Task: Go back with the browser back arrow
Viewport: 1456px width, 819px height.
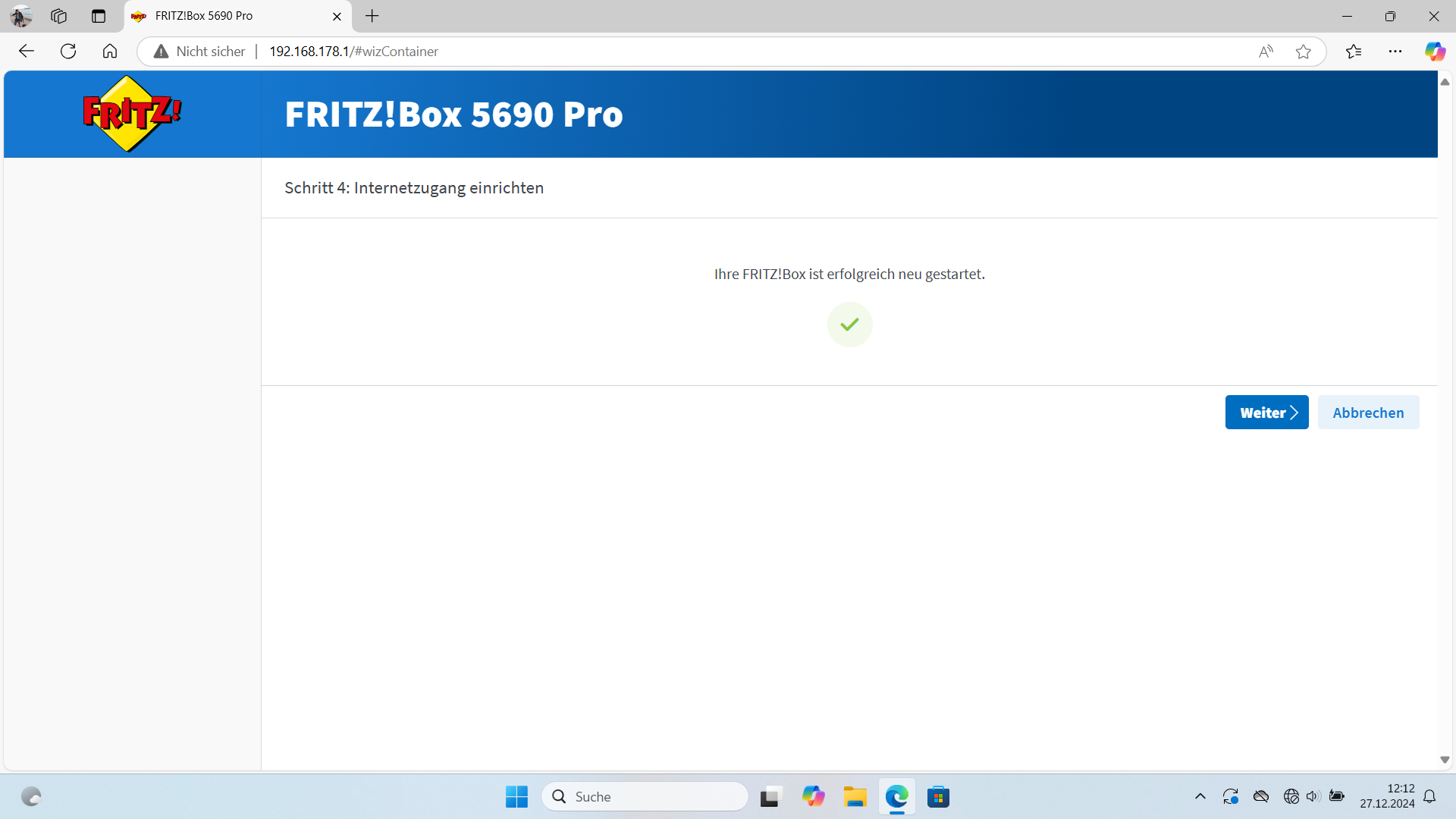Action: (27, 51)
